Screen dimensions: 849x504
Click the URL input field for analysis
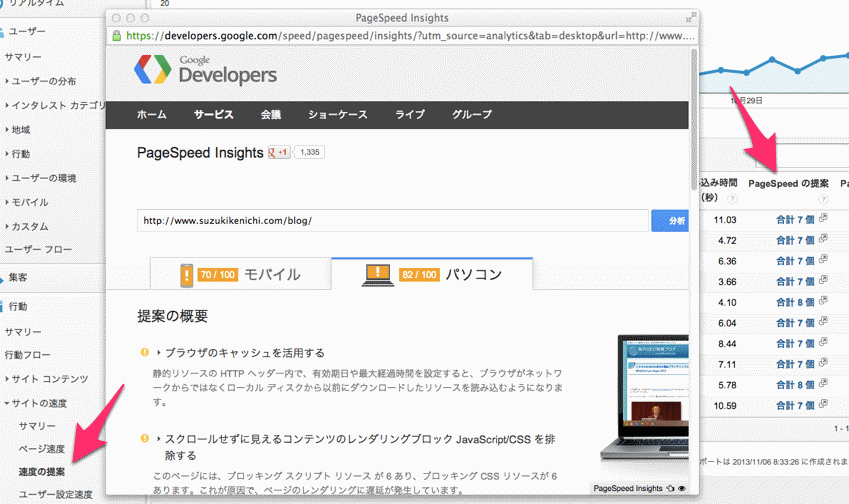393,220
